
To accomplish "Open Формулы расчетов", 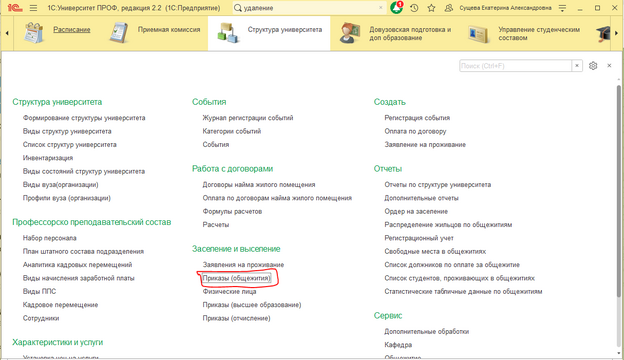I will [x=232, y=211].
